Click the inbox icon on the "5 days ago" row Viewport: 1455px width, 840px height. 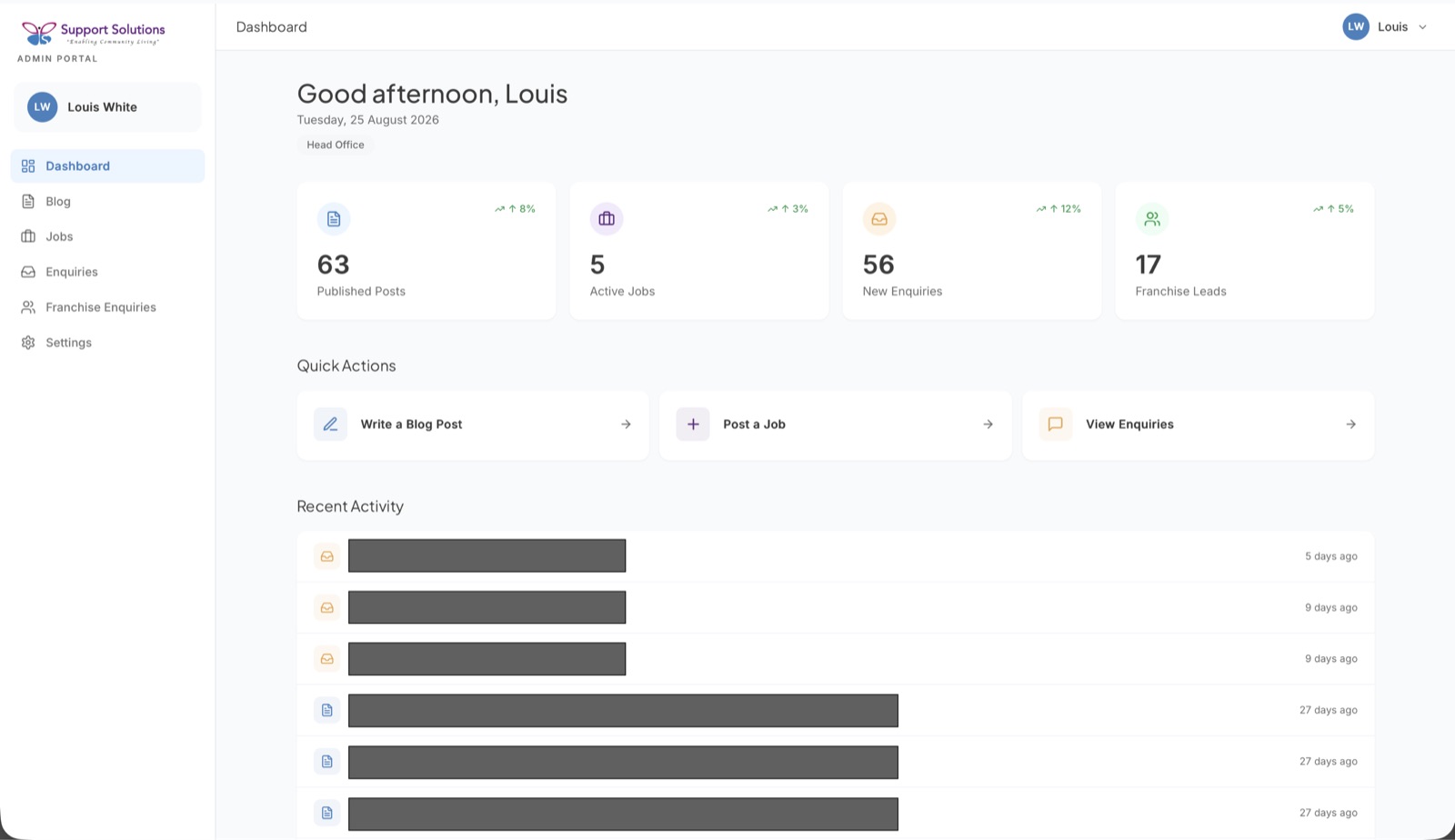(327, 556)
